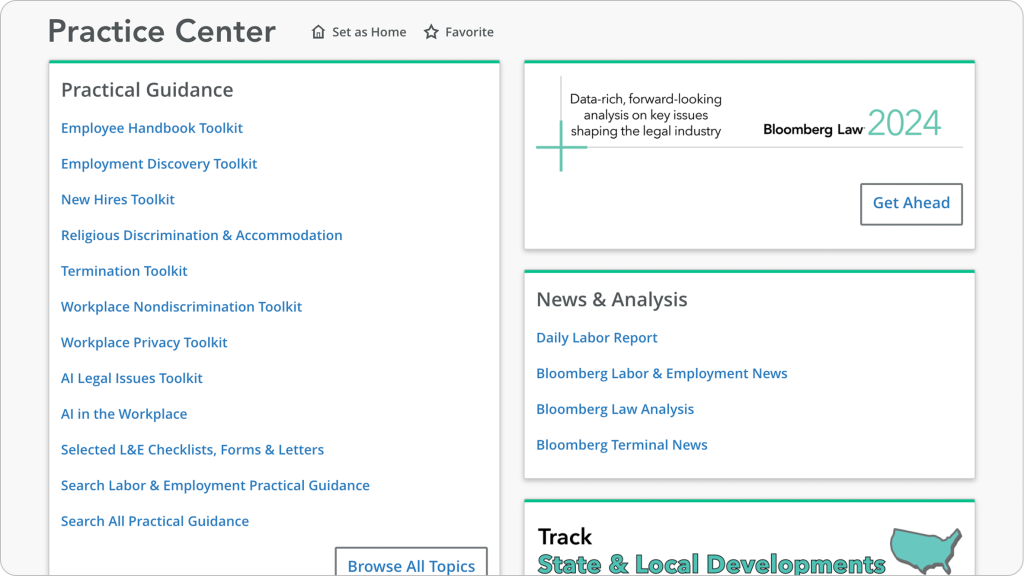1024x576 pixels.
Task: Click the green plus mark in the 2024 ad
Action: [x=561, y=146]
